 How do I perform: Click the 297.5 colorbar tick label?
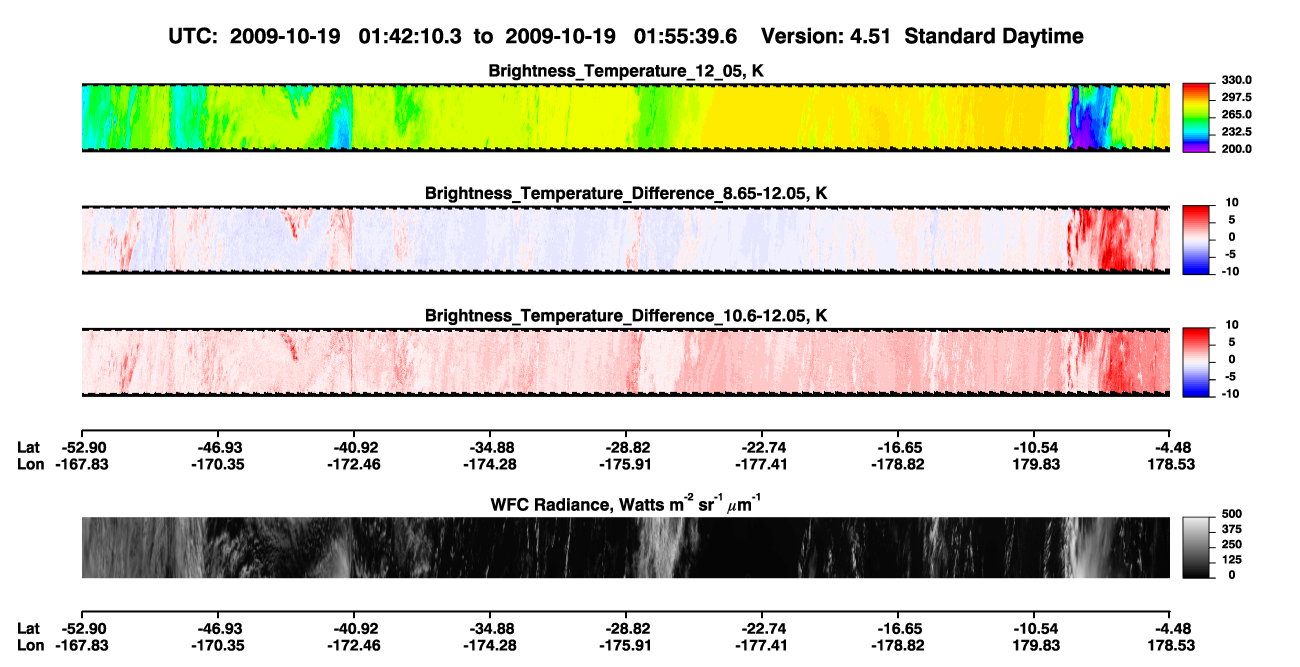1236,98
